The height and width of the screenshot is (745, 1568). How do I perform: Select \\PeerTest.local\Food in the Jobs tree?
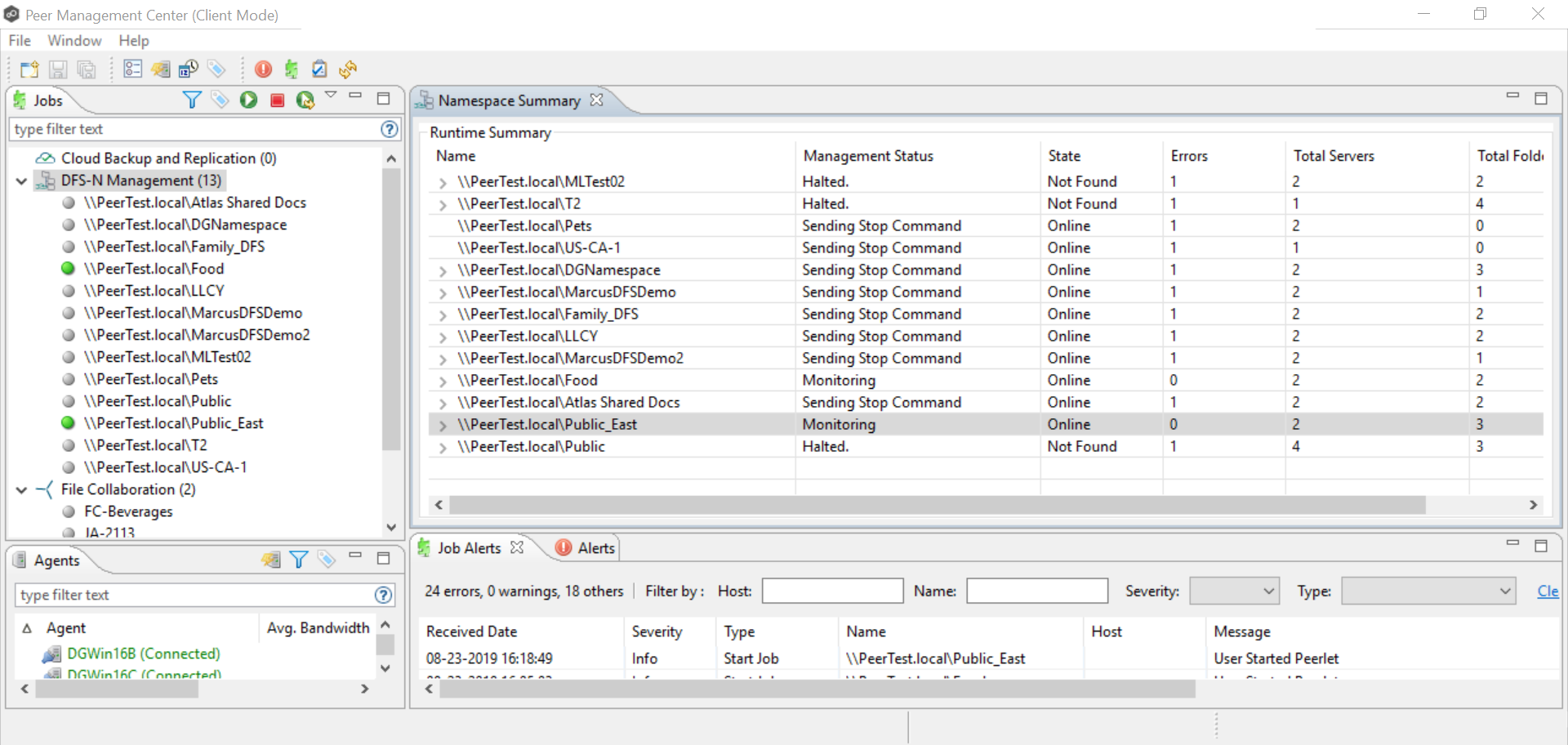(x=154, y=269)
